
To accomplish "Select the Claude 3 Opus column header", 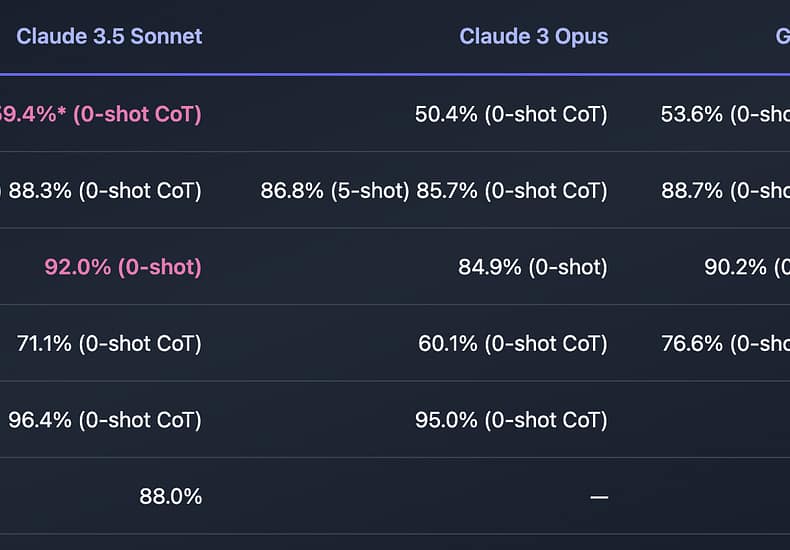I will (x=534, y=36).
